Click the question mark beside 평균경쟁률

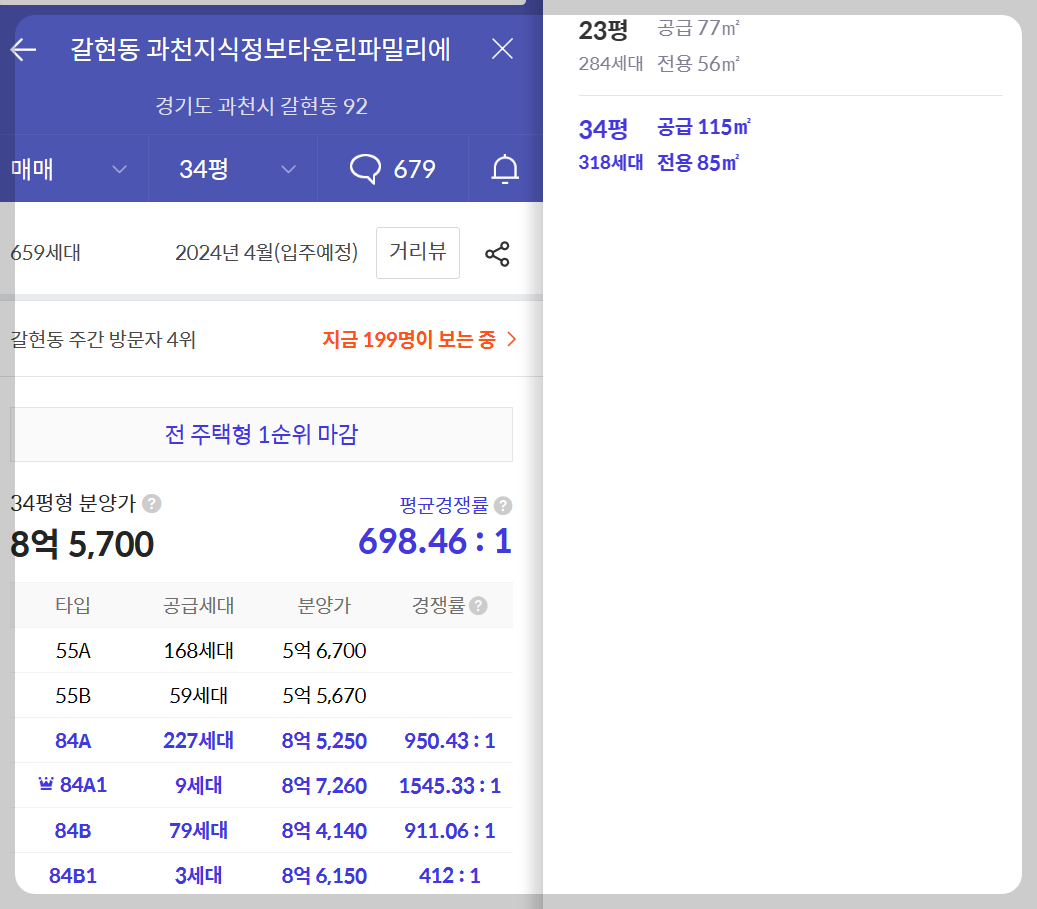coord(504,505)
